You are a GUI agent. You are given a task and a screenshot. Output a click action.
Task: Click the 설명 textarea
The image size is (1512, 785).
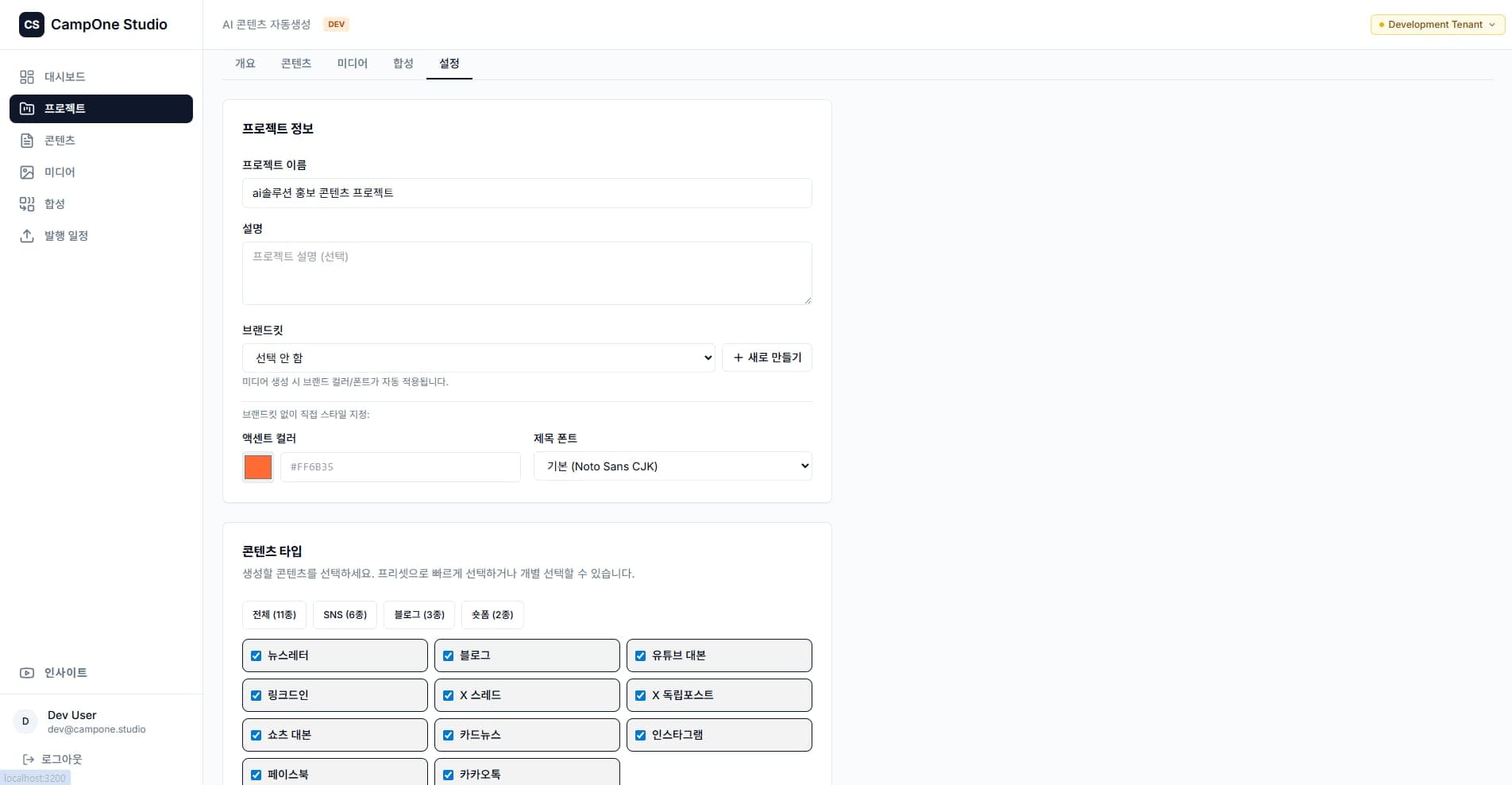[x=527, y=273]
